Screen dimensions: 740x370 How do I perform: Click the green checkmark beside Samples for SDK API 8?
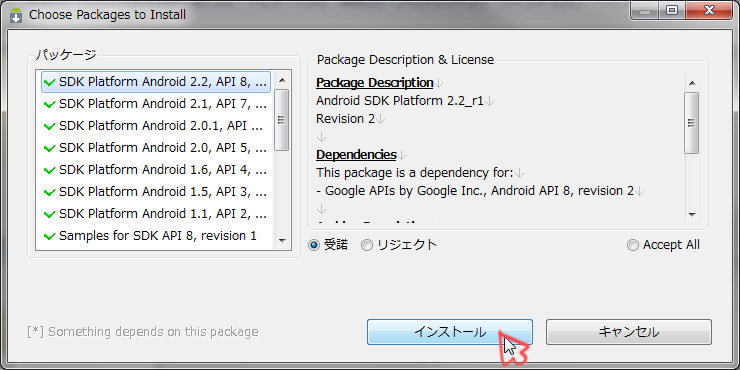(50, 236)
